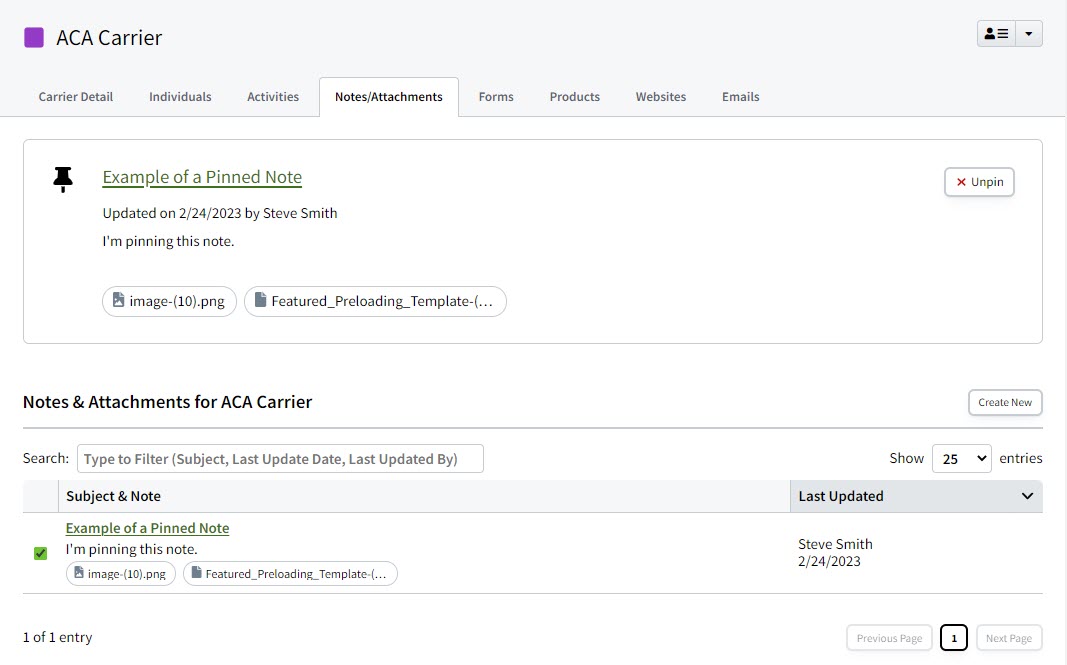1067x665 pixels.
Task: Focus the Type to Filter search field
Action: 280,459
